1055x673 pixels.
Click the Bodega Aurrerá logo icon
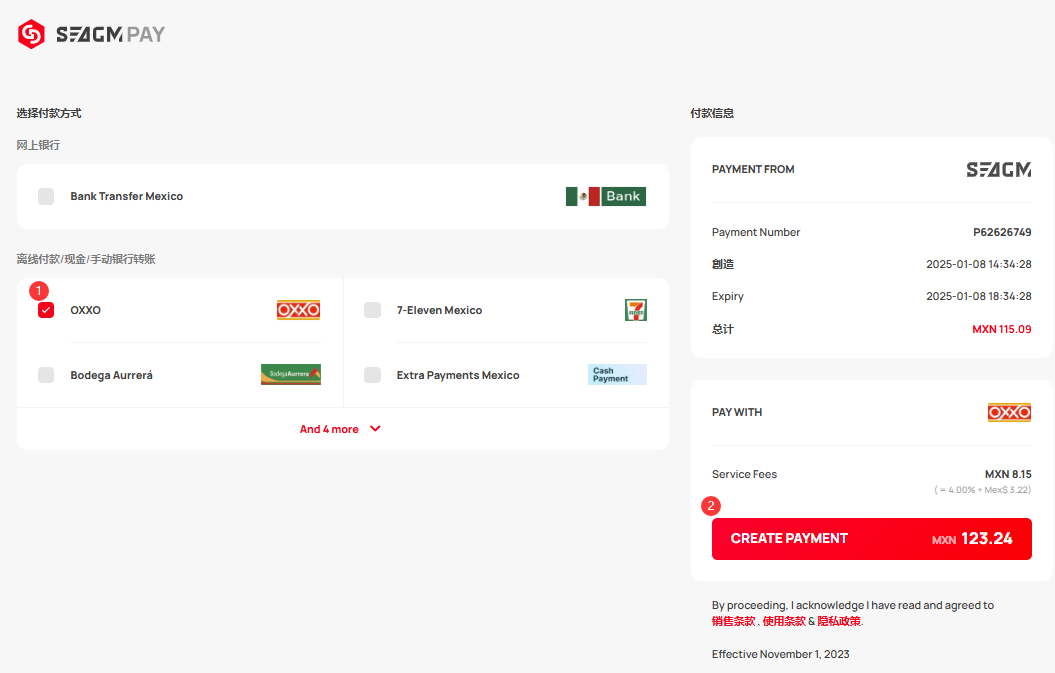pos(291,374)
